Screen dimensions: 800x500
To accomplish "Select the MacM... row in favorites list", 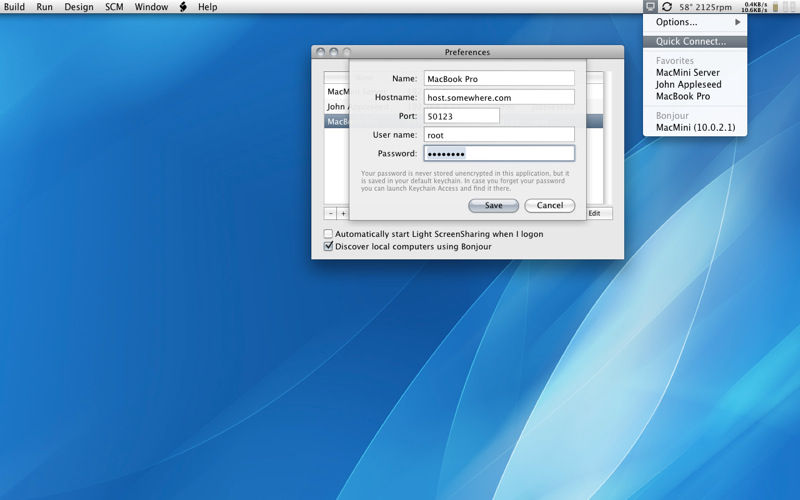I will pos(337,92).
